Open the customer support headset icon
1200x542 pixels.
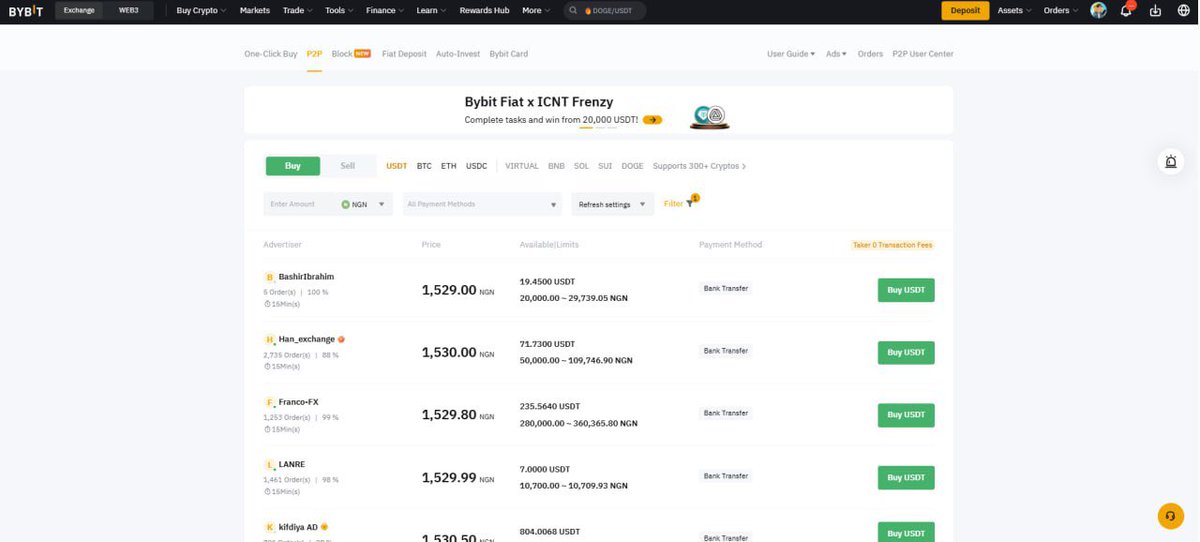coord(1170,516)
